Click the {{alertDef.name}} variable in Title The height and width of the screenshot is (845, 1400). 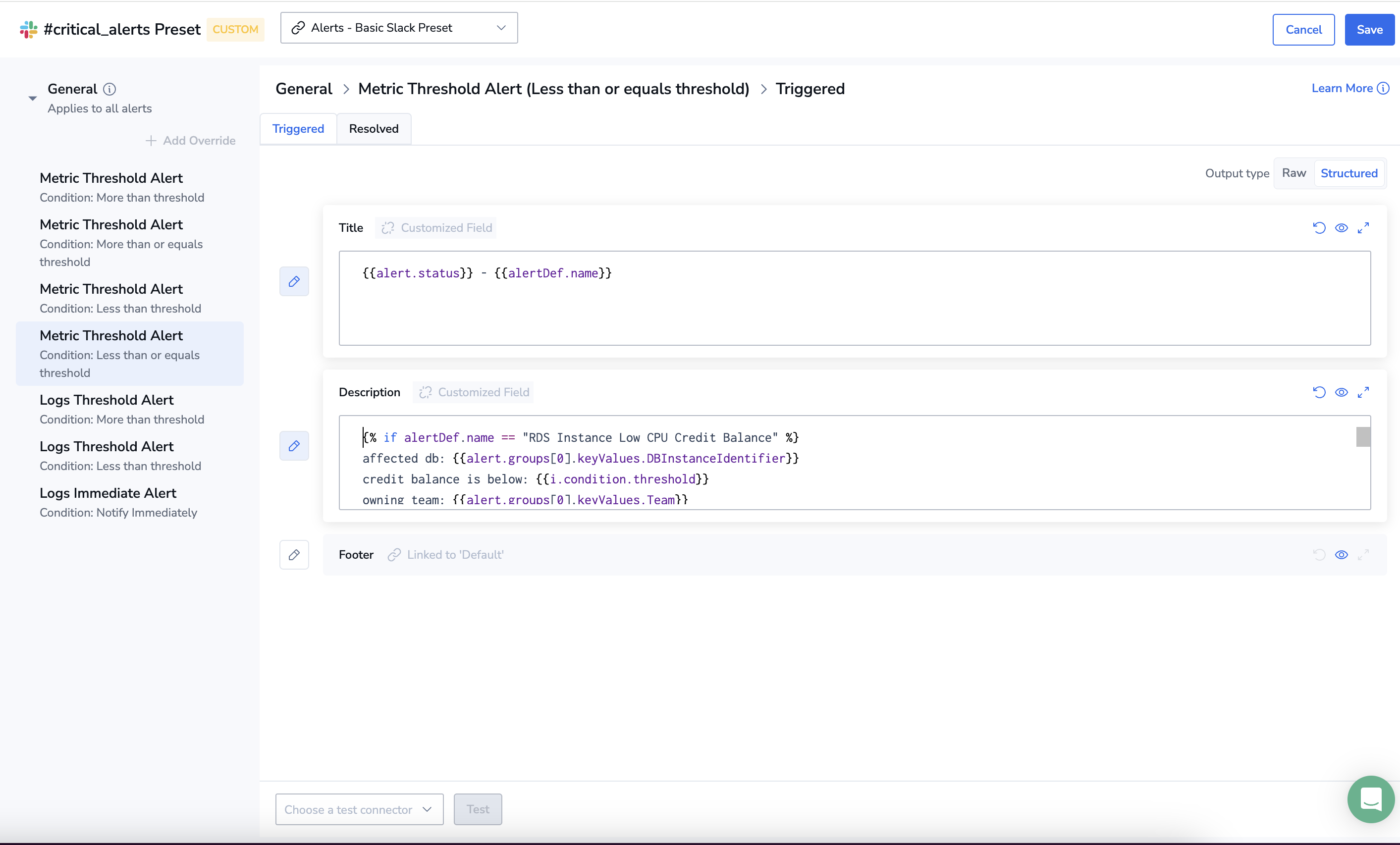(553, 273)
